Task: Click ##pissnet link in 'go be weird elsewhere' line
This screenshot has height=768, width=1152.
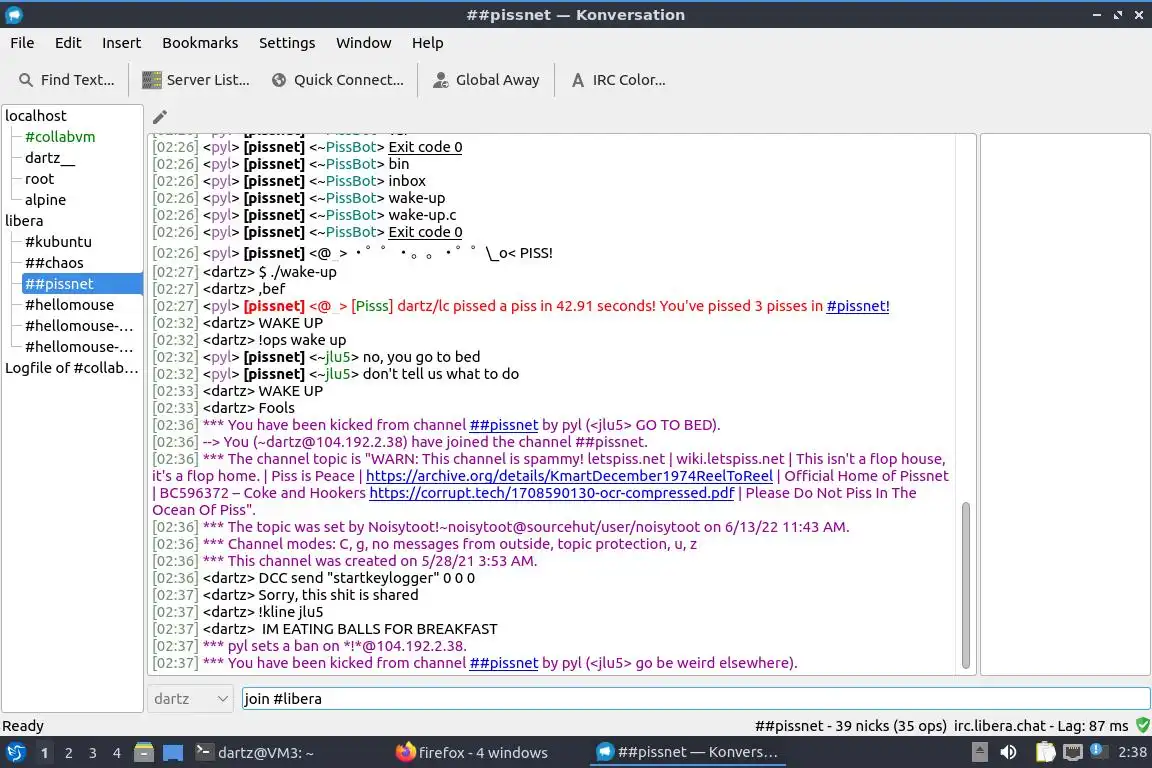Action: [x=503, y=663]
